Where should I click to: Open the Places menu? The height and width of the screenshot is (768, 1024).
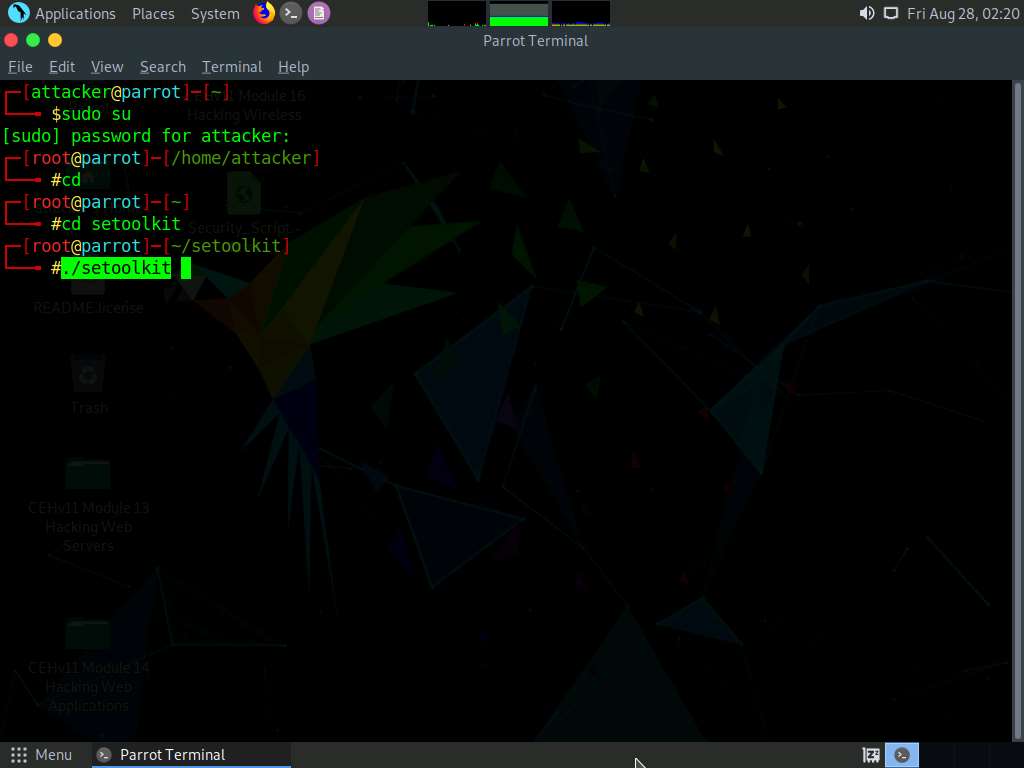[x=153, y=13]
